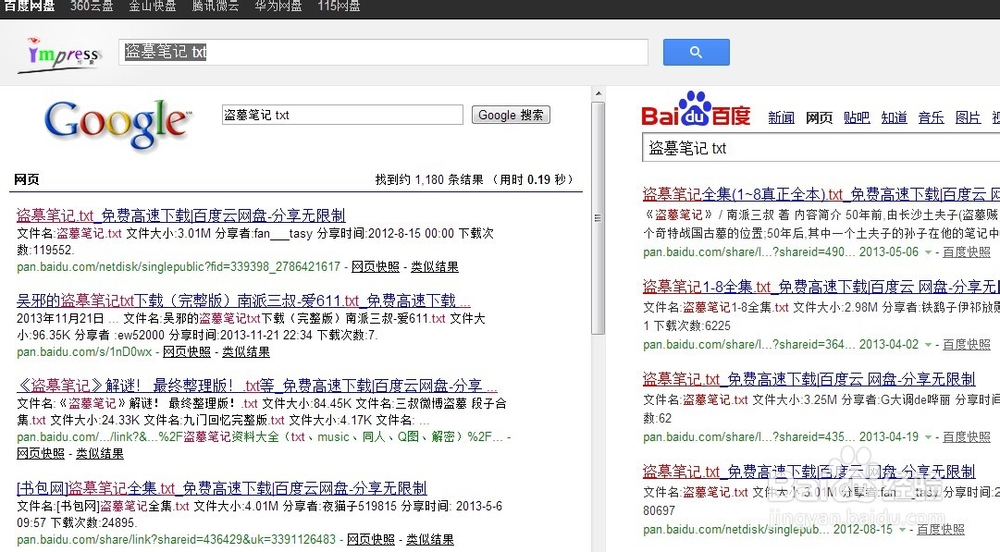Image resolution: width=1000 pixels, height=552 pixels.
Task: Click the Impress top search field
Action: 383,52
